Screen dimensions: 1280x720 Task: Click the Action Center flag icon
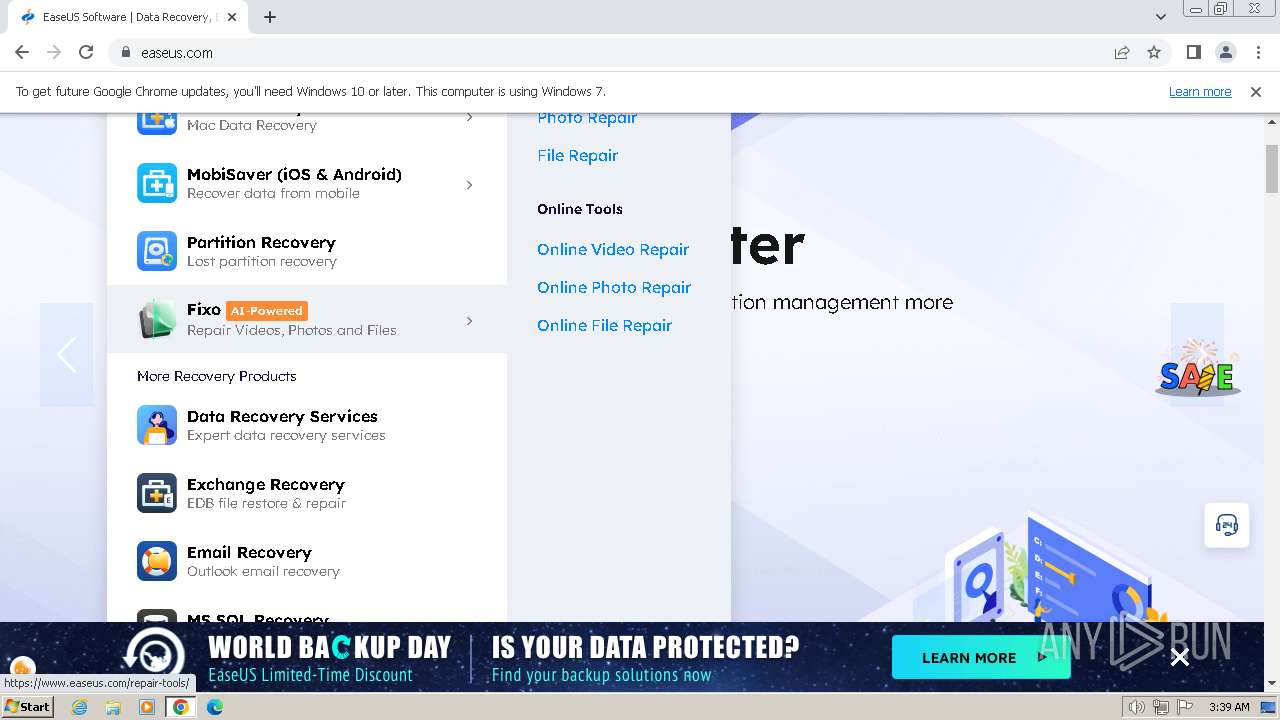click(1184, 707)
